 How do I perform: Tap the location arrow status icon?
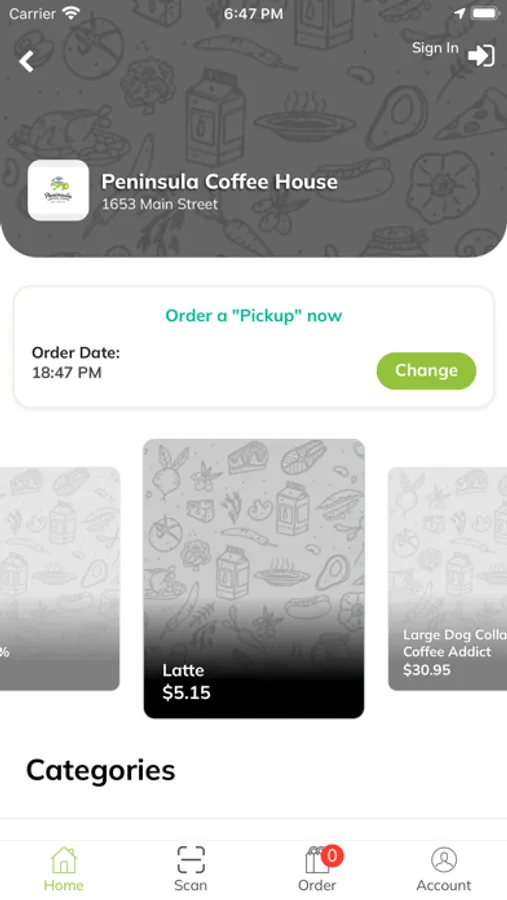(x=460, y=14)
